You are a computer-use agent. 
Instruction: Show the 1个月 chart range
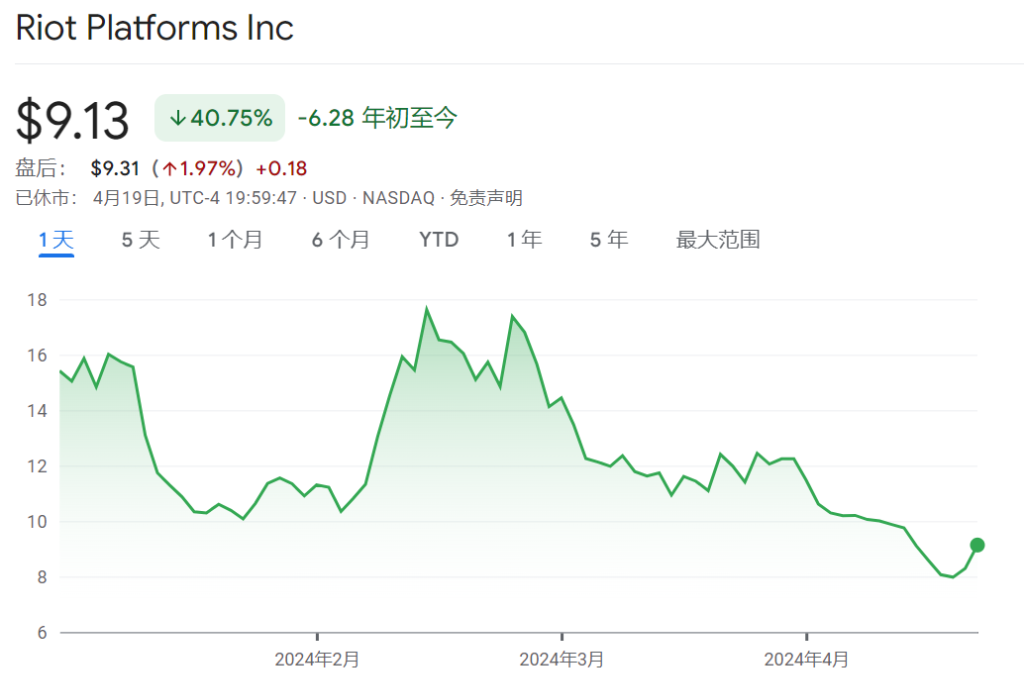coord(235,240)
